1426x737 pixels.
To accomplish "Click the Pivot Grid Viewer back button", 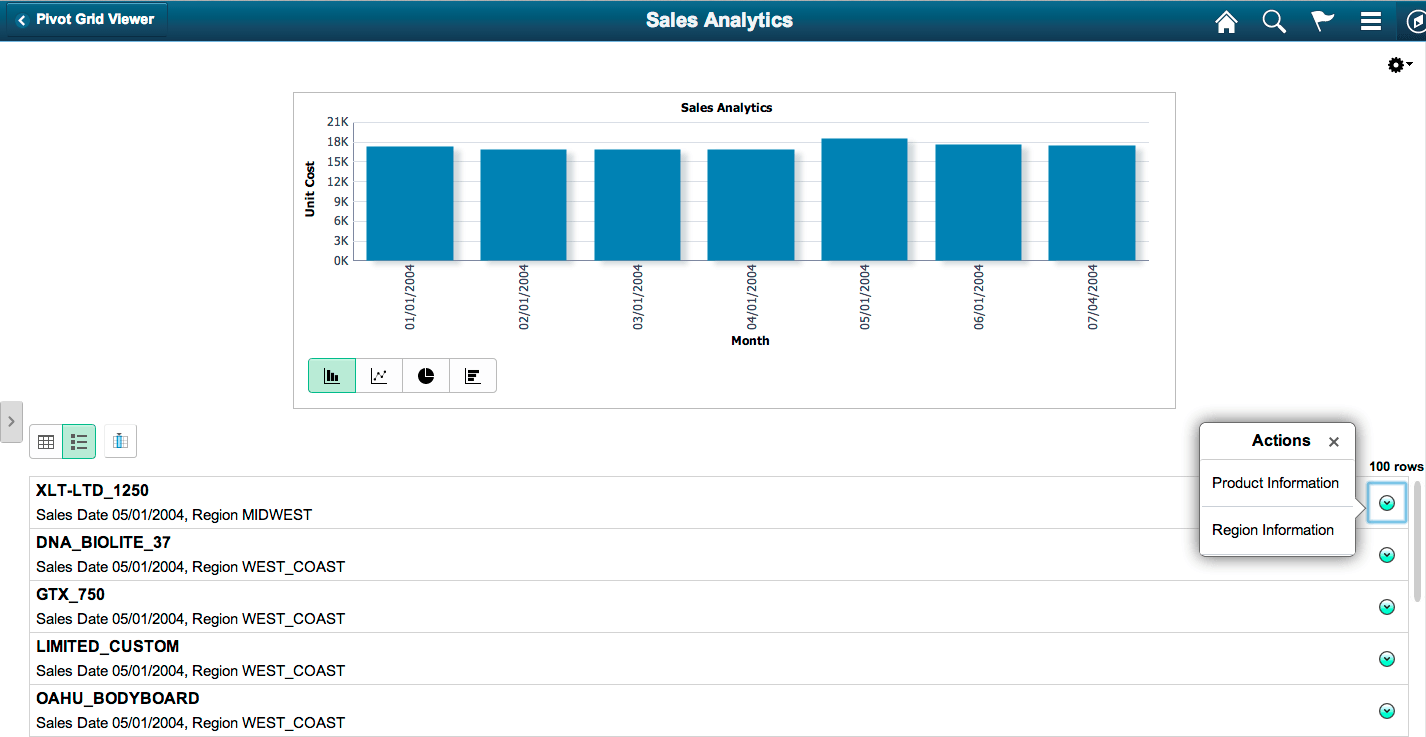I will [85, 18].
